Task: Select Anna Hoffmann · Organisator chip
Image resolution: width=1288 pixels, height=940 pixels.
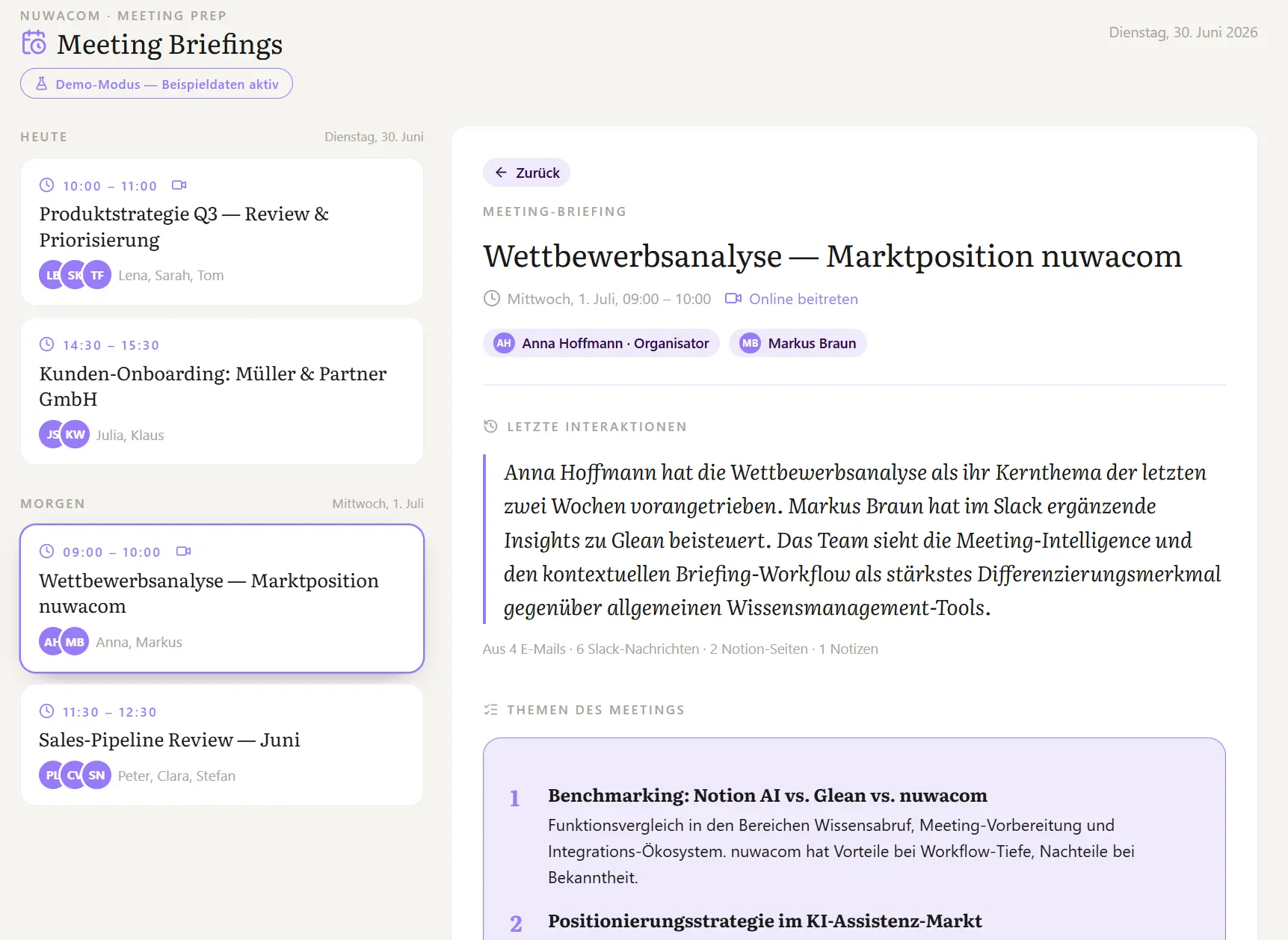Action: 601,343
